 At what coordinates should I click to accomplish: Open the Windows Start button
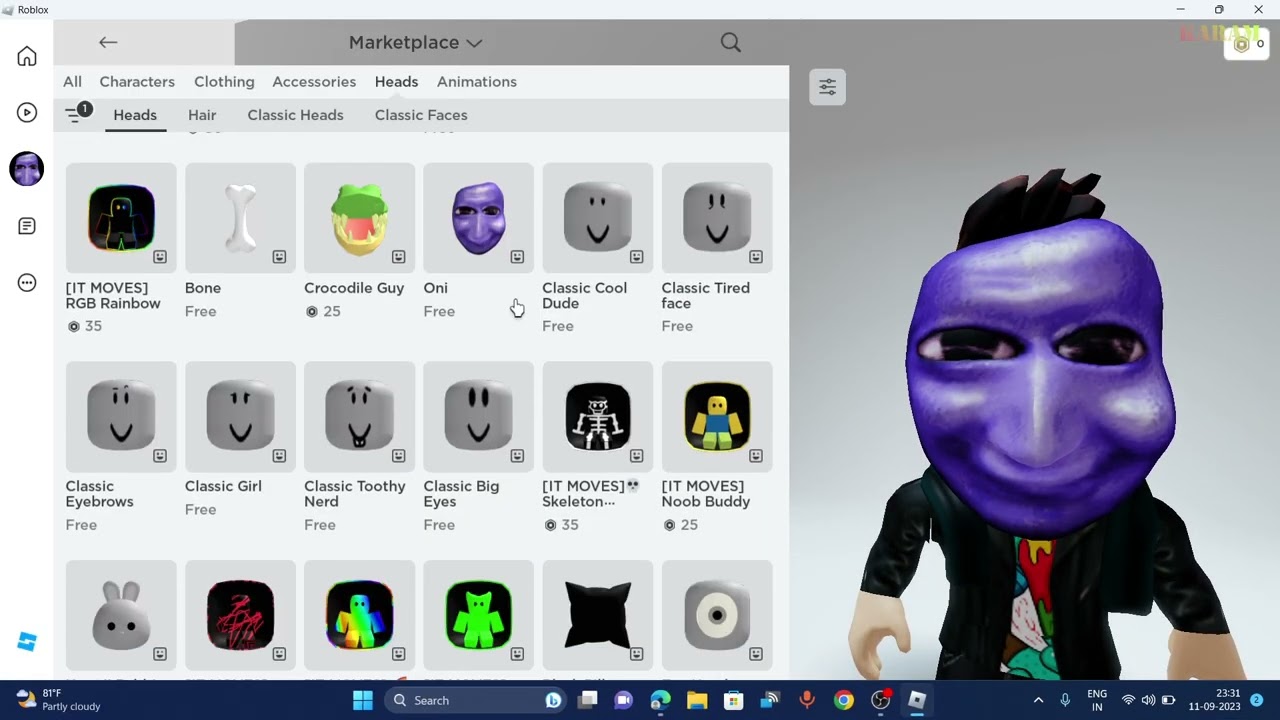(x=363, y=700)
